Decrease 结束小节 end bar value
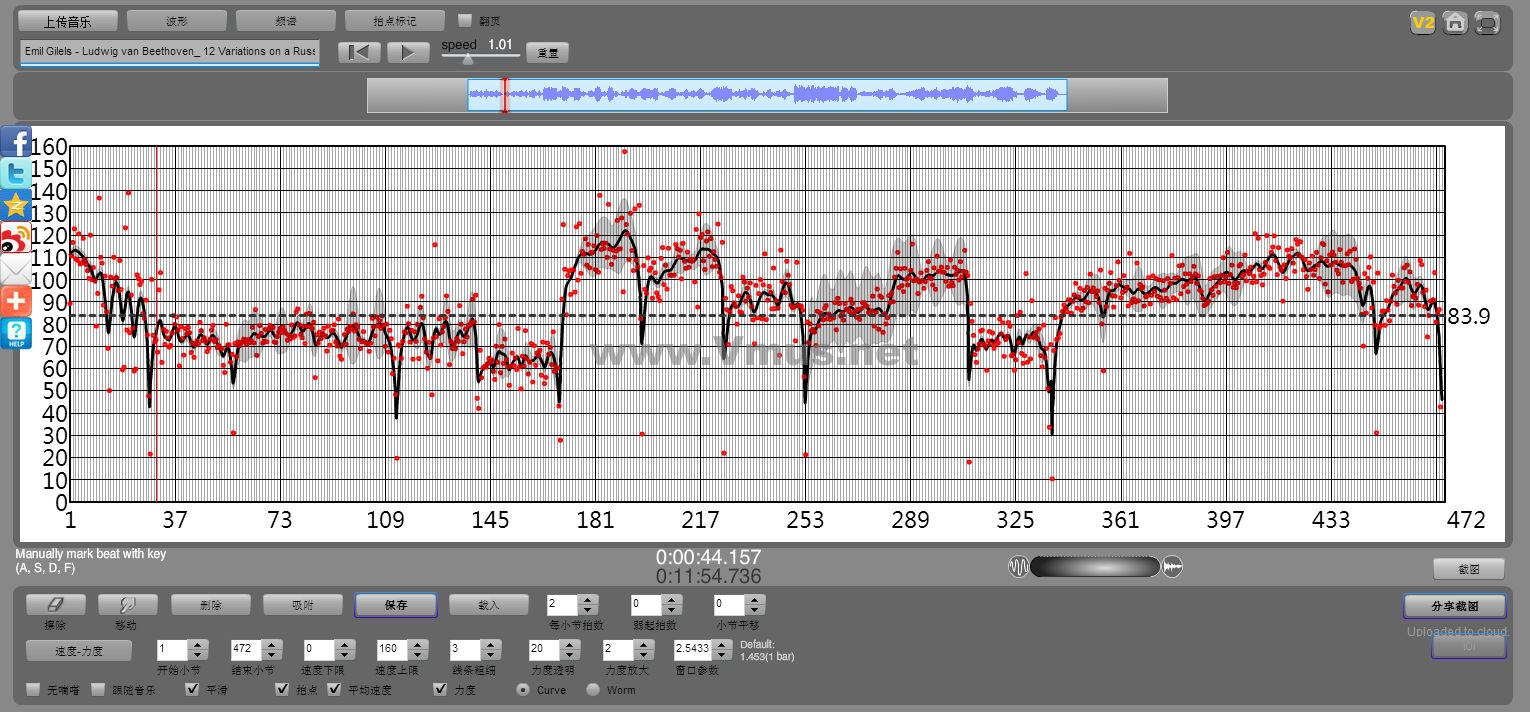 tap(270, 653)
